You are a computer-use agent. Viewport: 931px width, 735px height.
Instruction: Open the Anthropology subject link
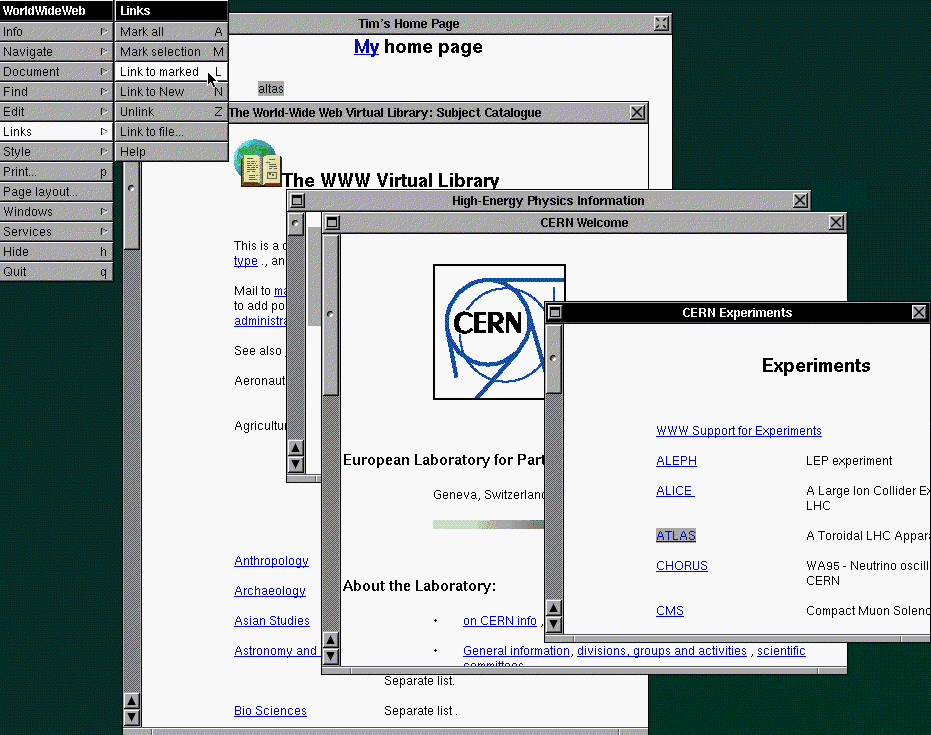(x=271, y=560)
